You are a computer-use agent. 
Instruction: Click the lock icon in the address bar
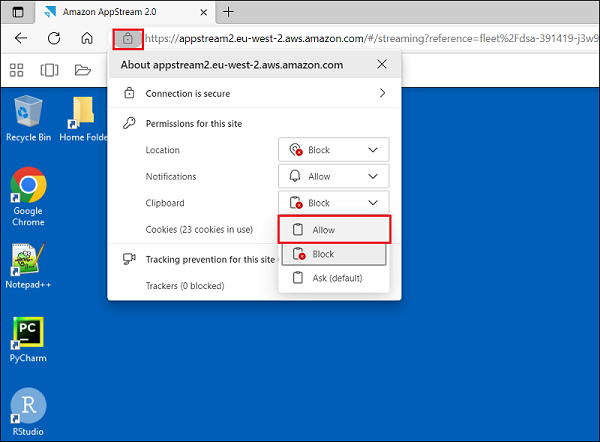coord(128,39)
